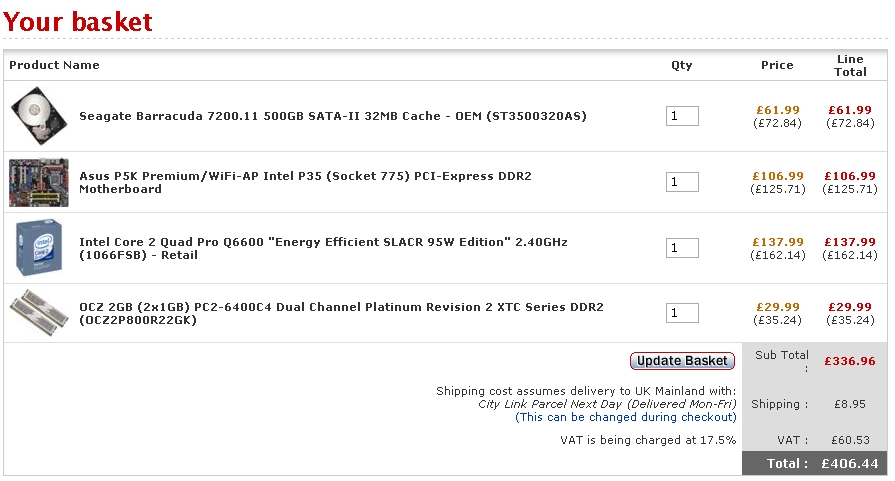Viewport: 895px width, 481px height.
Task: Select the quantity field for Seagate Barracuda
Action: 682,116
